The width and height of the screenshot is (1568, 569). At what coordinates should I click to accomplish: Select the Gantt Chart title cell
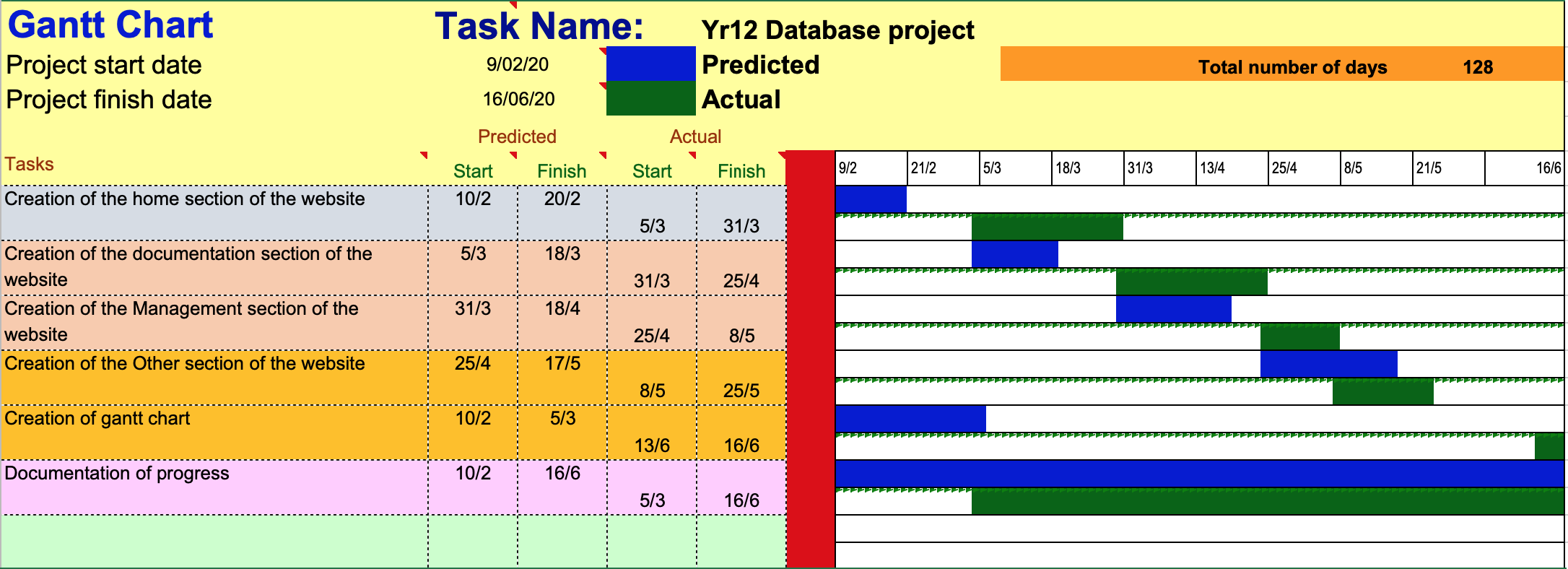(110, 25)
